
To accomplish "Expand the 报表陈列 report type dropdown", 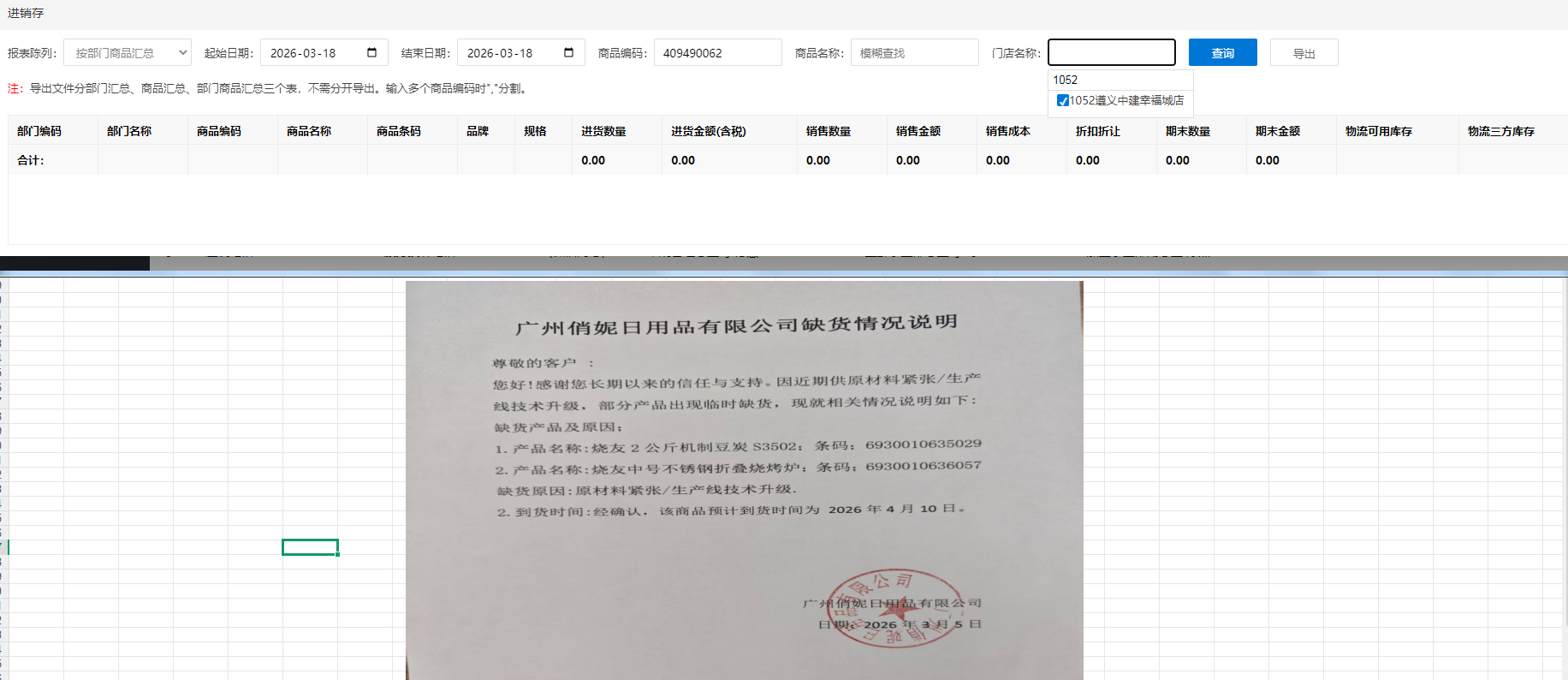I will 128,52.
